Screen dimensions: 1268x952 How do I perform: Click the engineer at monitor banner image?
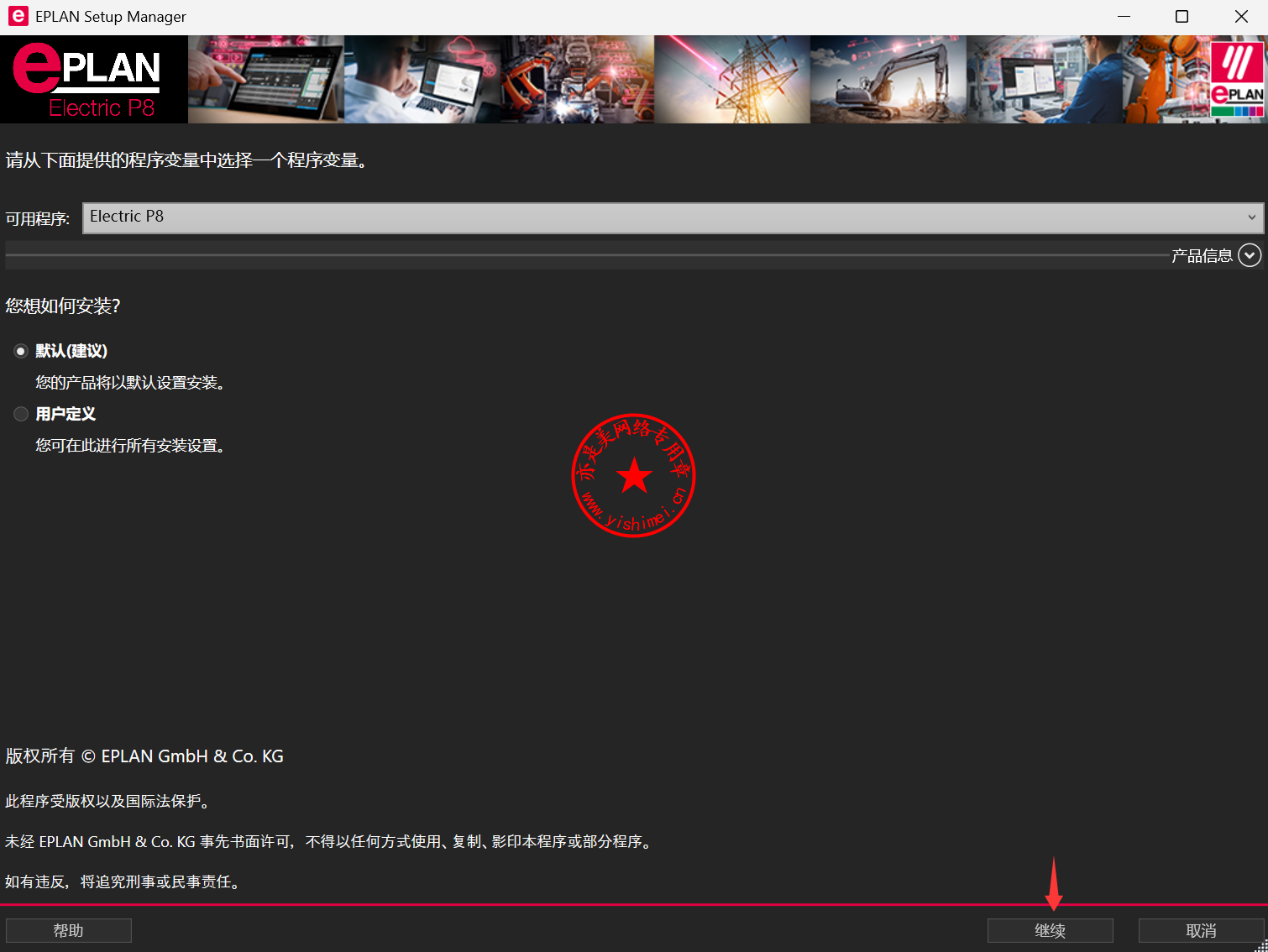[1044, 80]
